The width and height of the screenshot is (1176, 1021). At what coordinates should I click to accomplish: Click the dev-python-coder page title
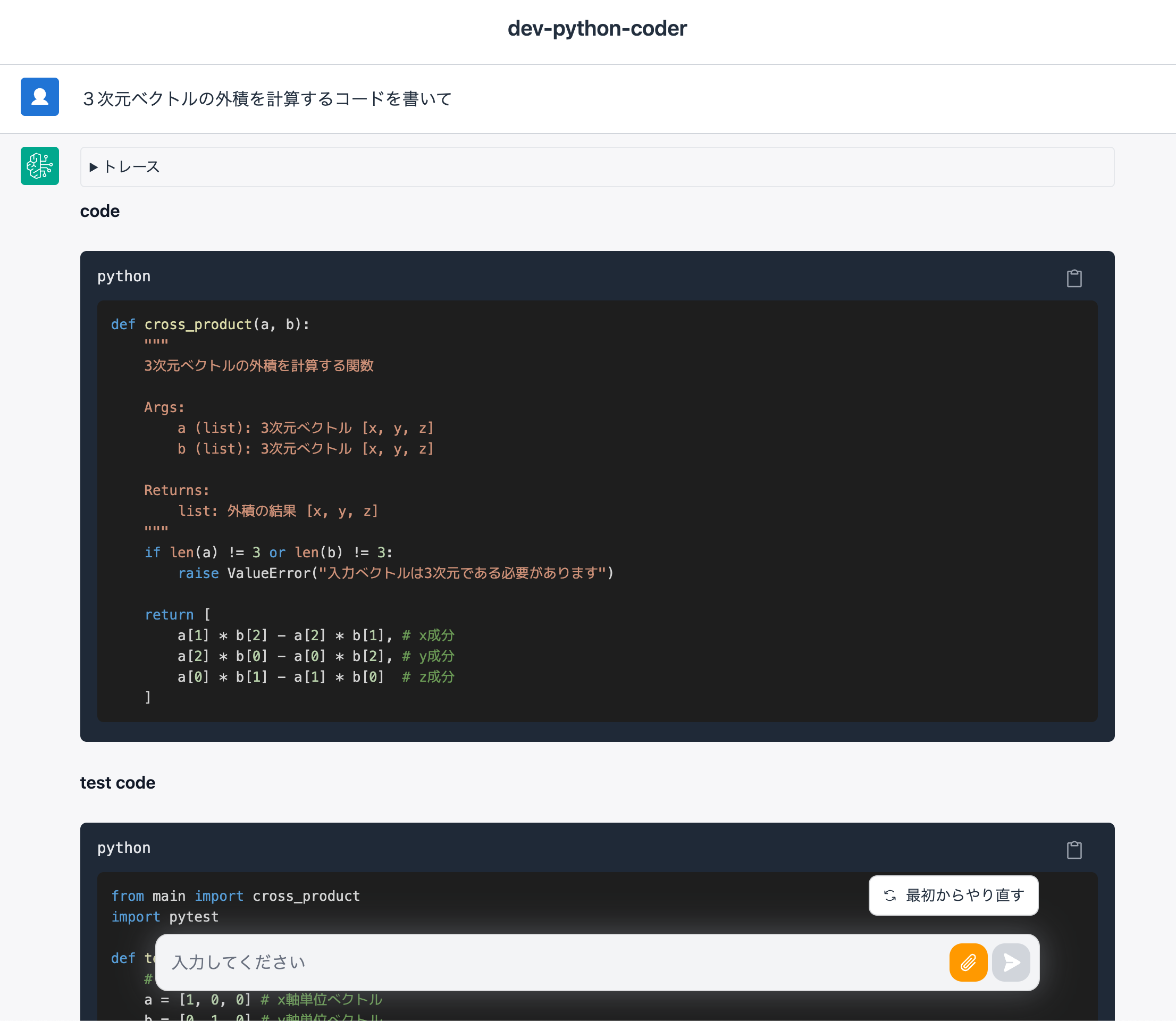click(x=597, y=29)
